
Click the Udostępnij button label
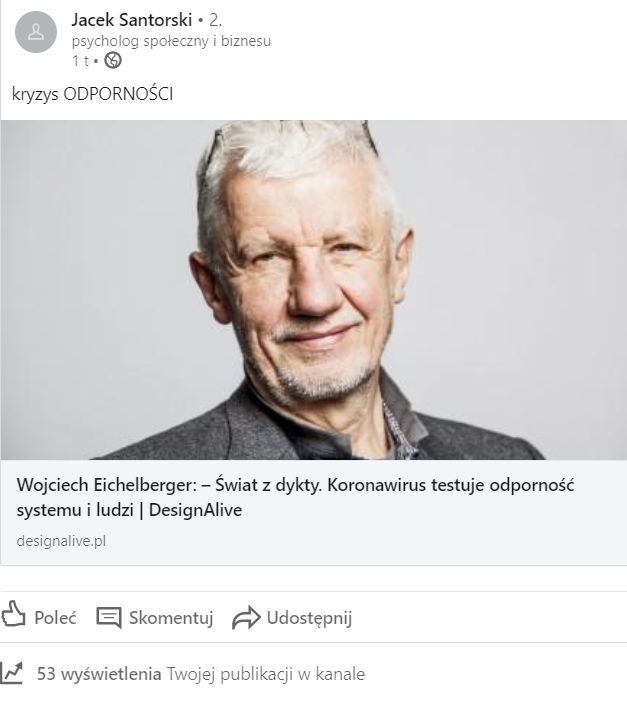[309, 618]
